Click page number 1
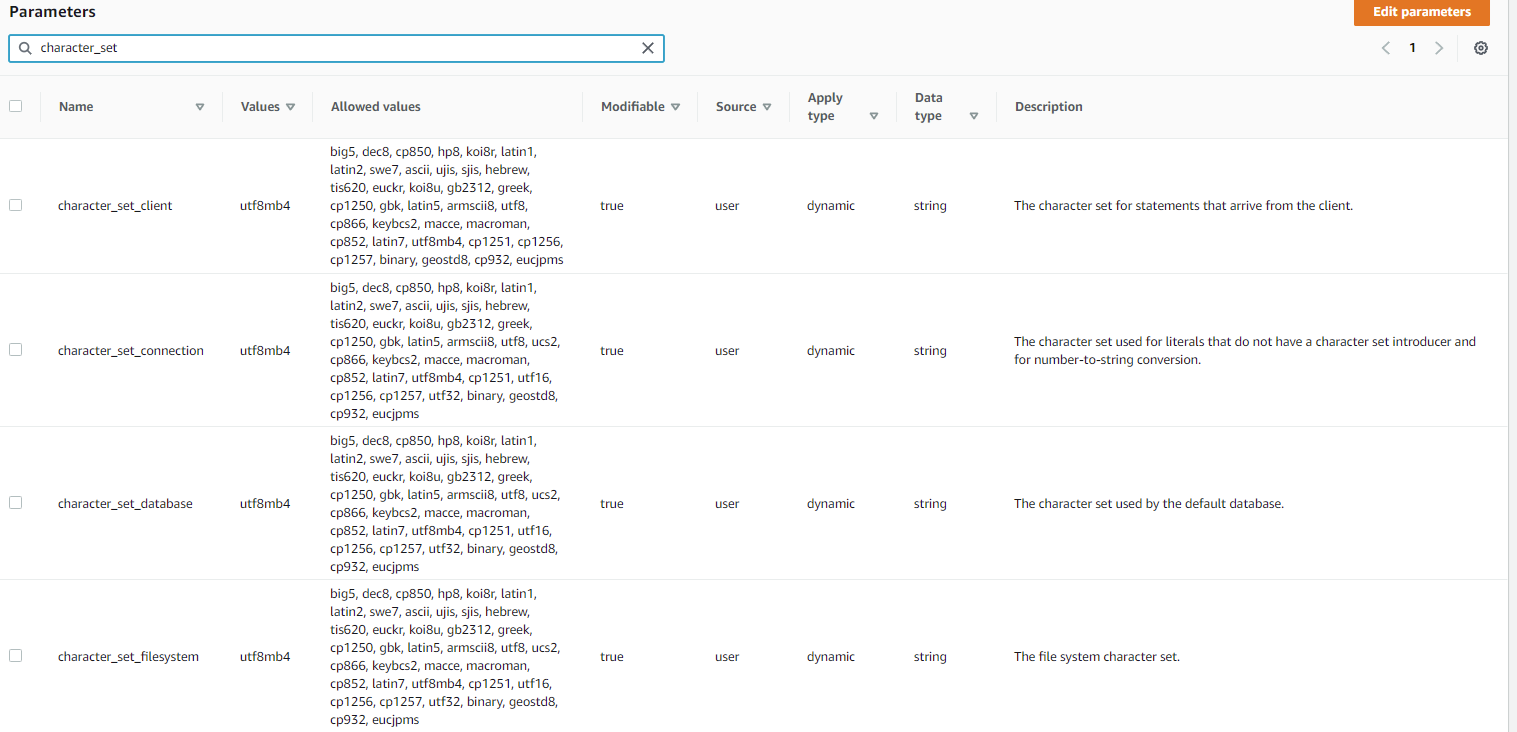Image resolution: width=1517 pixels, height=732 pixels. 1412,48
